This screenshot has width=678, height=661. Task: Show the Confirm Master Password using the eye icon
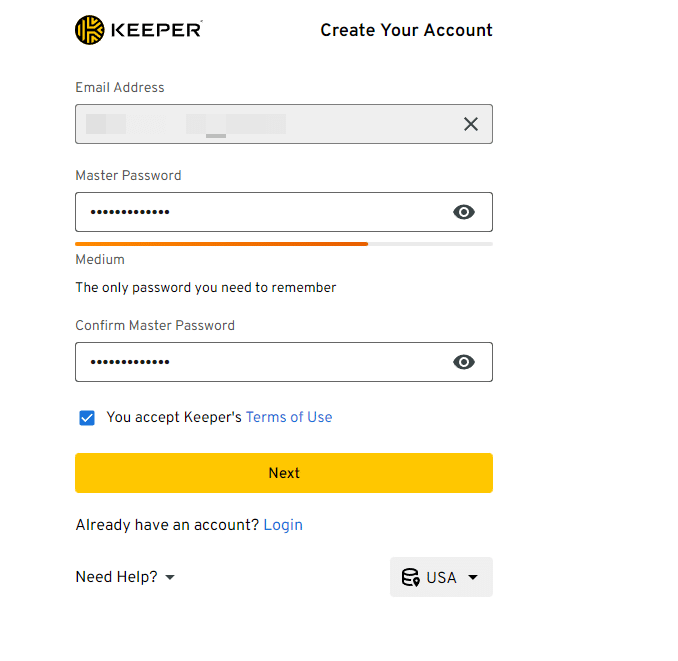[464, 362]
